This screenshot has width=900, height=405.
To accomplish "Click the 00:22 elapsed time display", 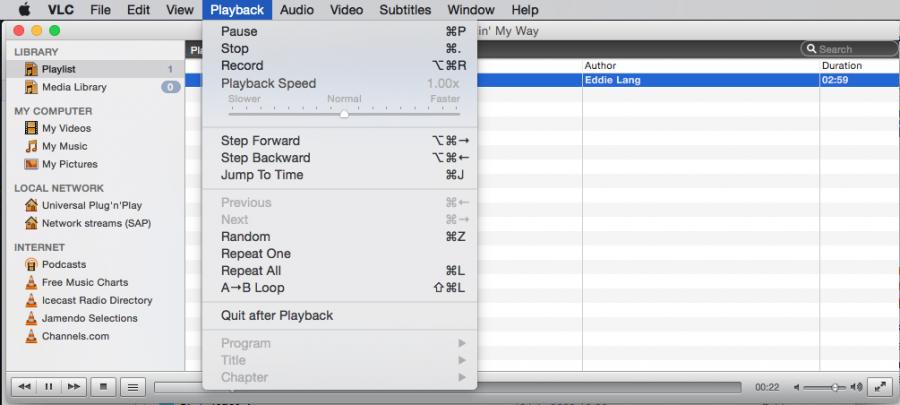I will 767,387.
